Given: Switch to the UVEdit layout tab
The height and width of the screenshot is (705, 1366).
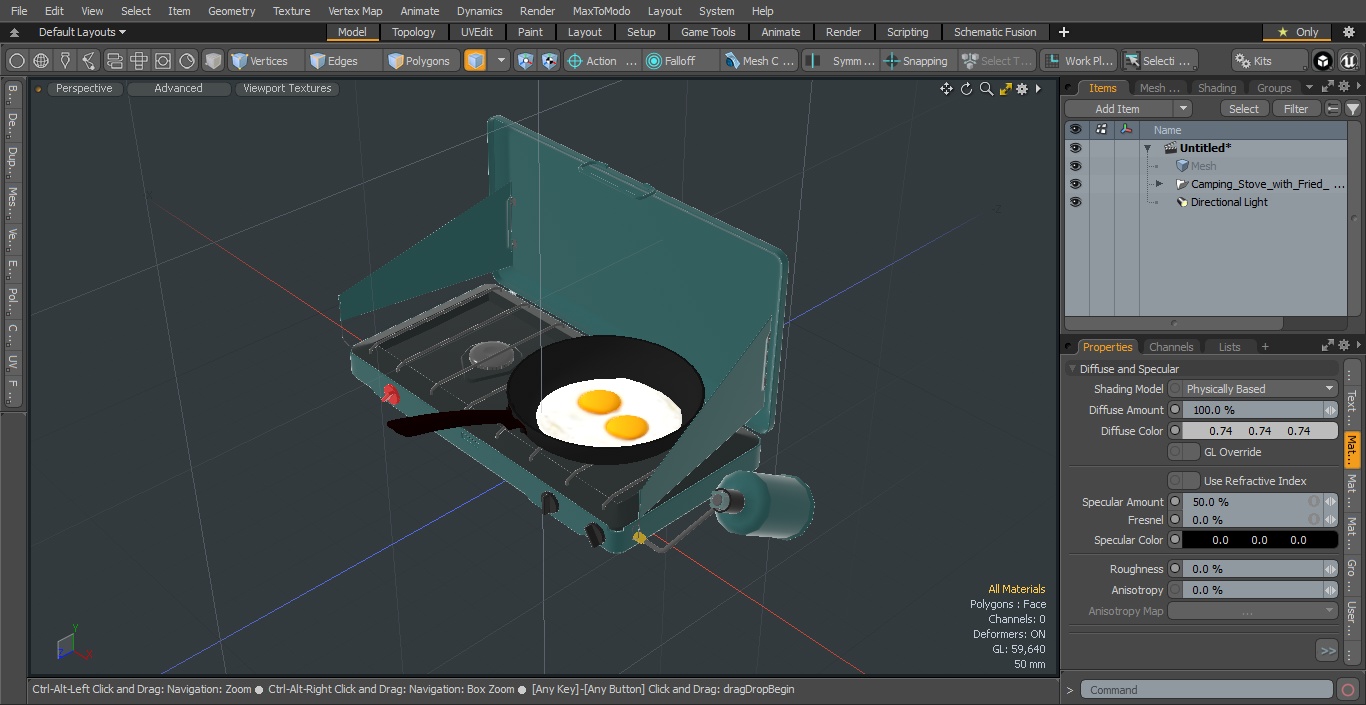Looking at the screenshot, I should [477, 32].
